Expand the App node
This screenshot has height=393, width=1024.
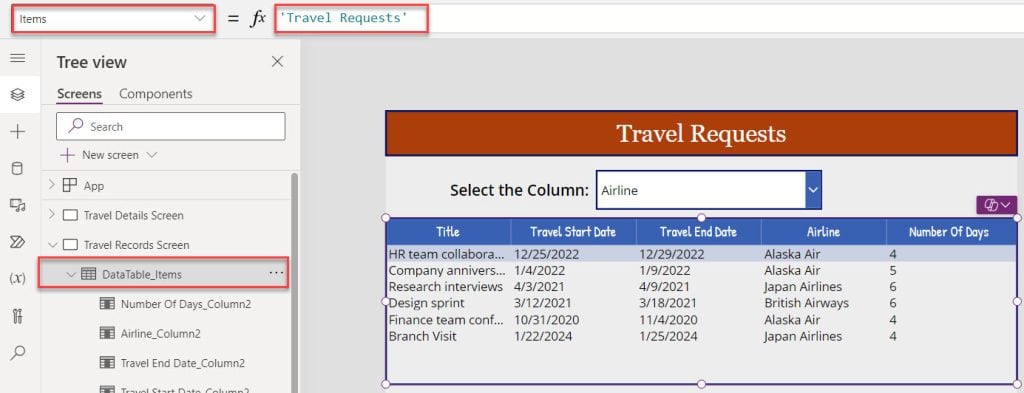tap(52, 185)
